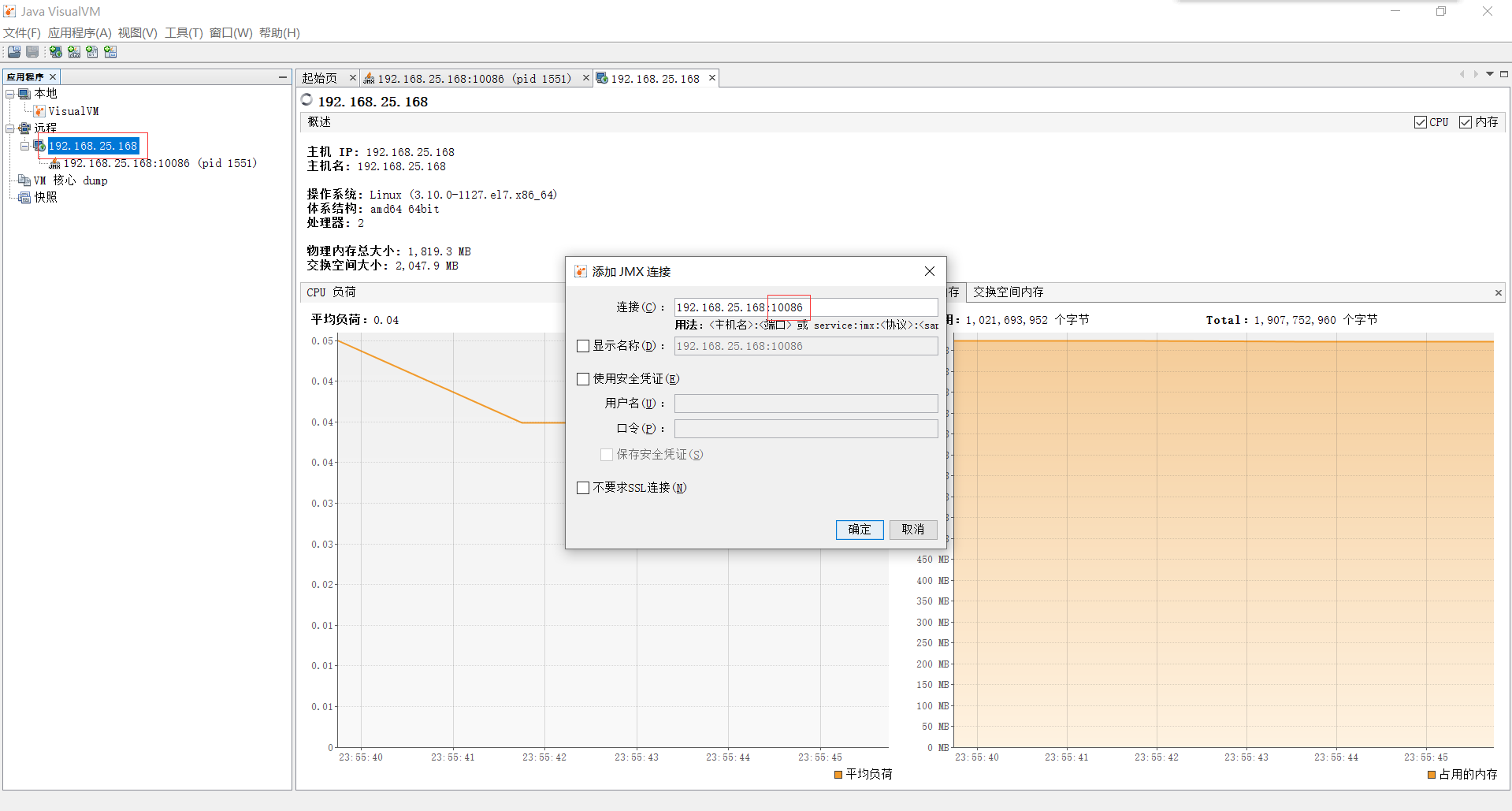Open the 工具(T) menu
The image size is (1512, 811).
pos(184,32)
